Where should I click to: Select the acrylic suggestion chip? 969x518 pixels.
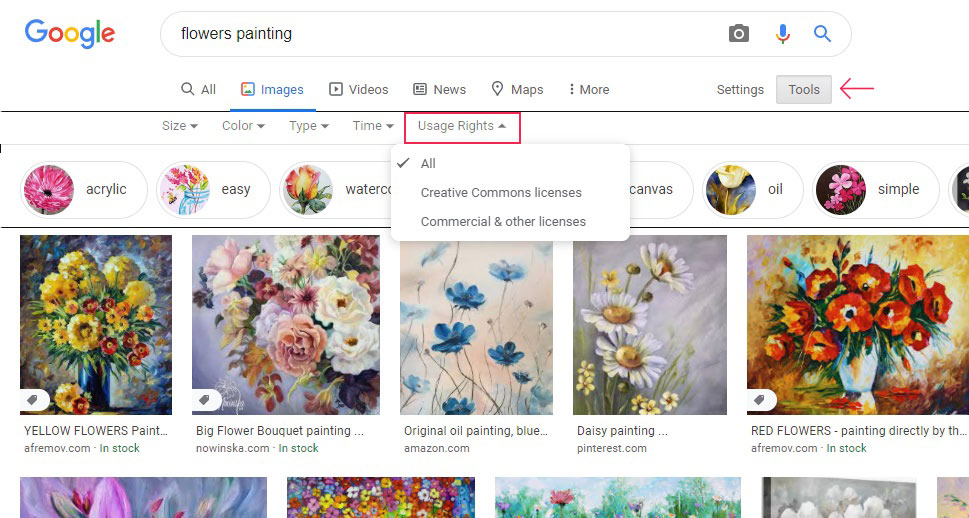(x=84, y=190)
